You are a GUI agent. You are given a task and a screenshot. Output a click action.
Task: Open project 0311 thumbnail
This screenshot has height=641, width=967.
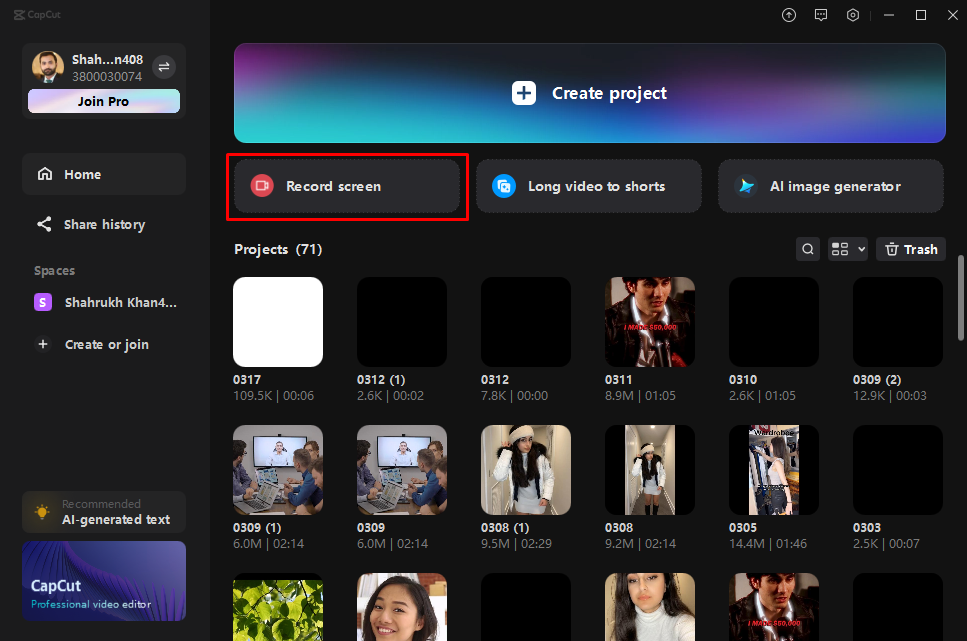point(649,321)
